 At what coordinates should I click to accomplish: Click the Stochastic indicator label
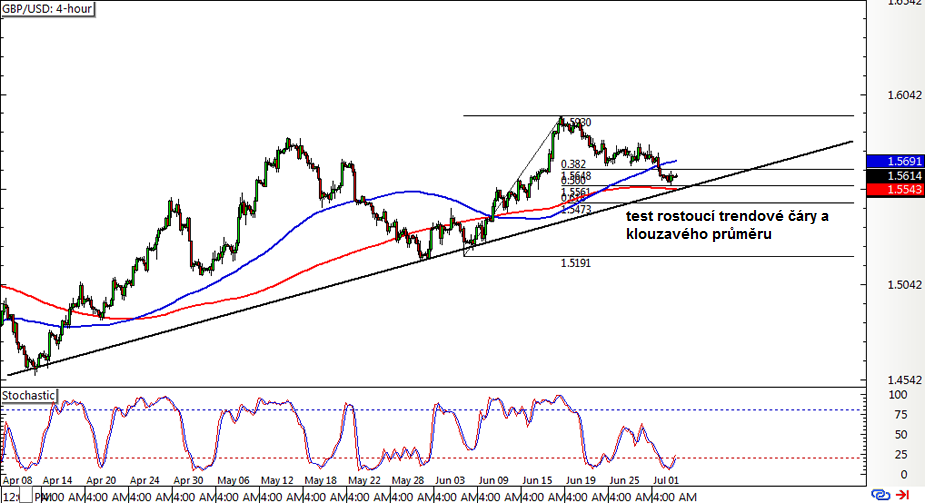click(28, 395)
